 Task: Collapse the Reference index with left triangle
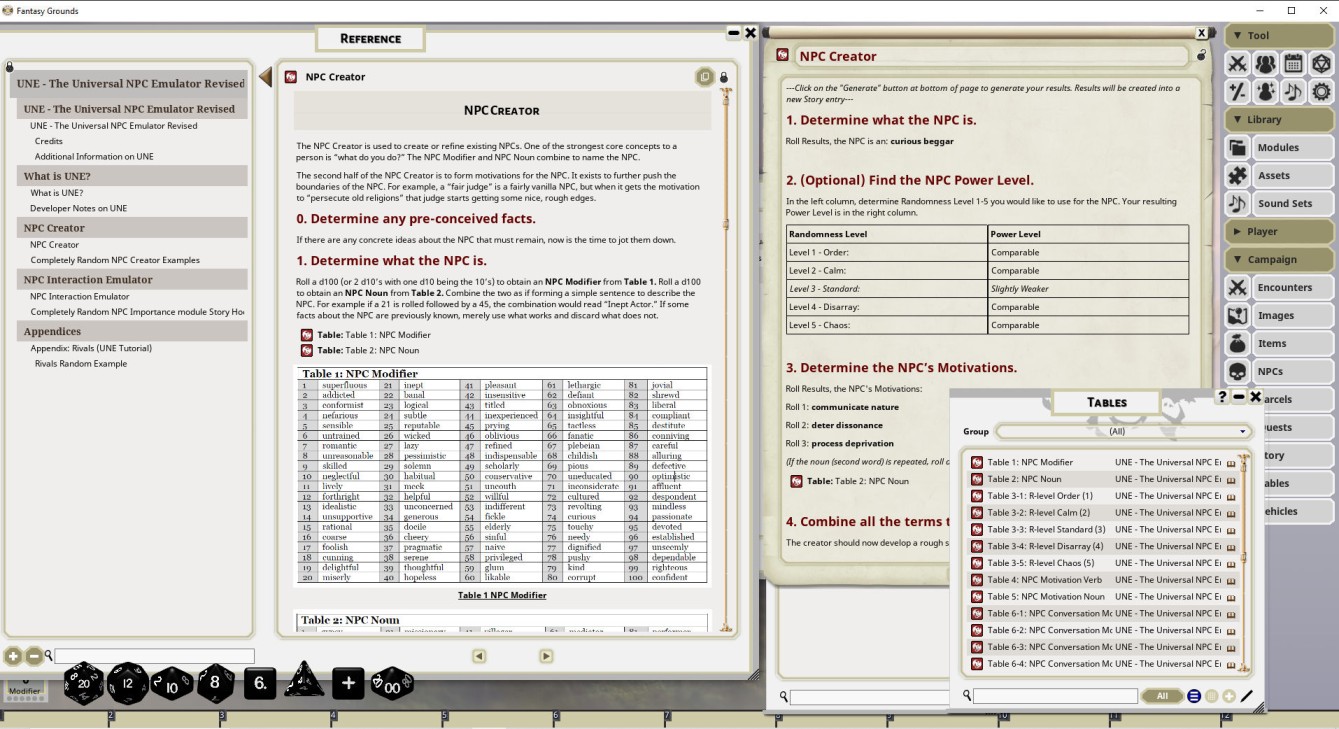[265, 77]
